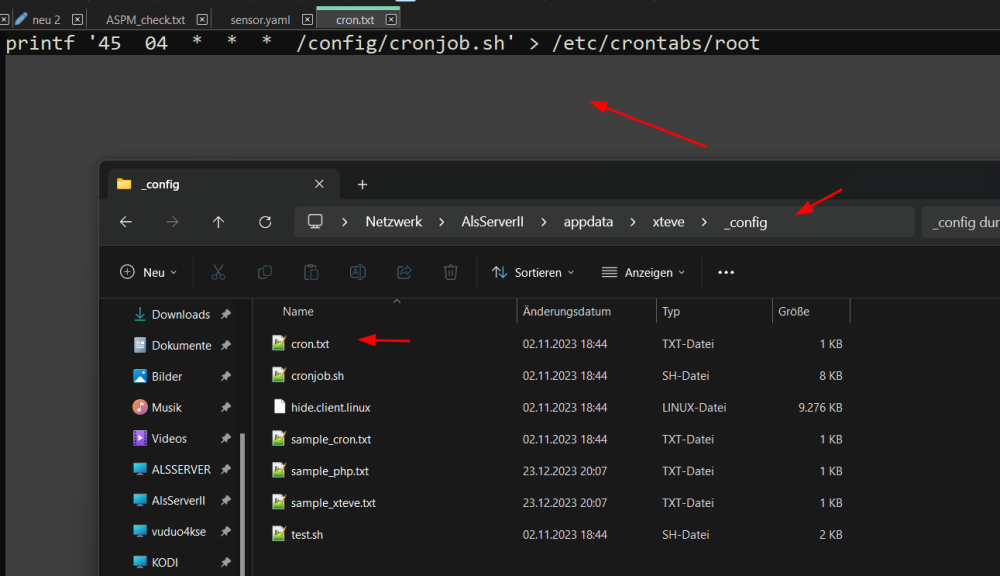Click the Copy toolbar icon
The image size is (1000, 576).
[265, 272]
